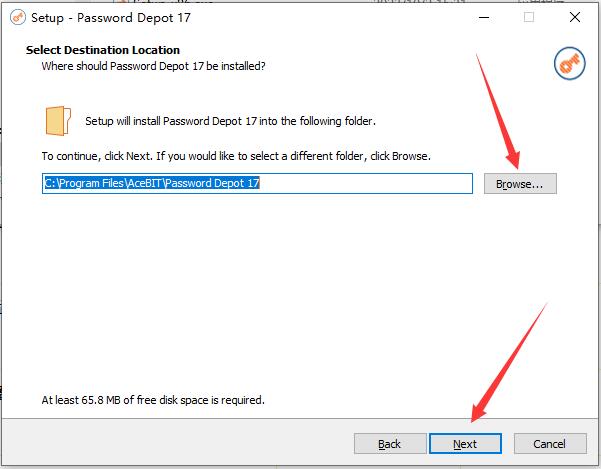
Task: Cancel the installation
Action: pyautogui.click(x=550, y=444)
